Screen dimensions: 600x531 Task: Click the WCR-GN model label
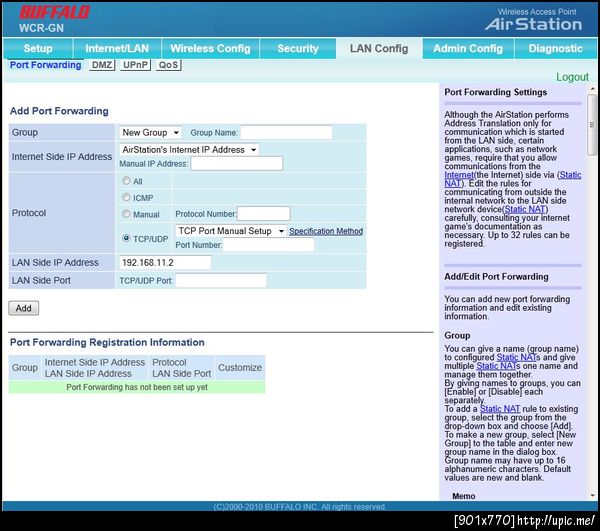(x=41, y=28)
